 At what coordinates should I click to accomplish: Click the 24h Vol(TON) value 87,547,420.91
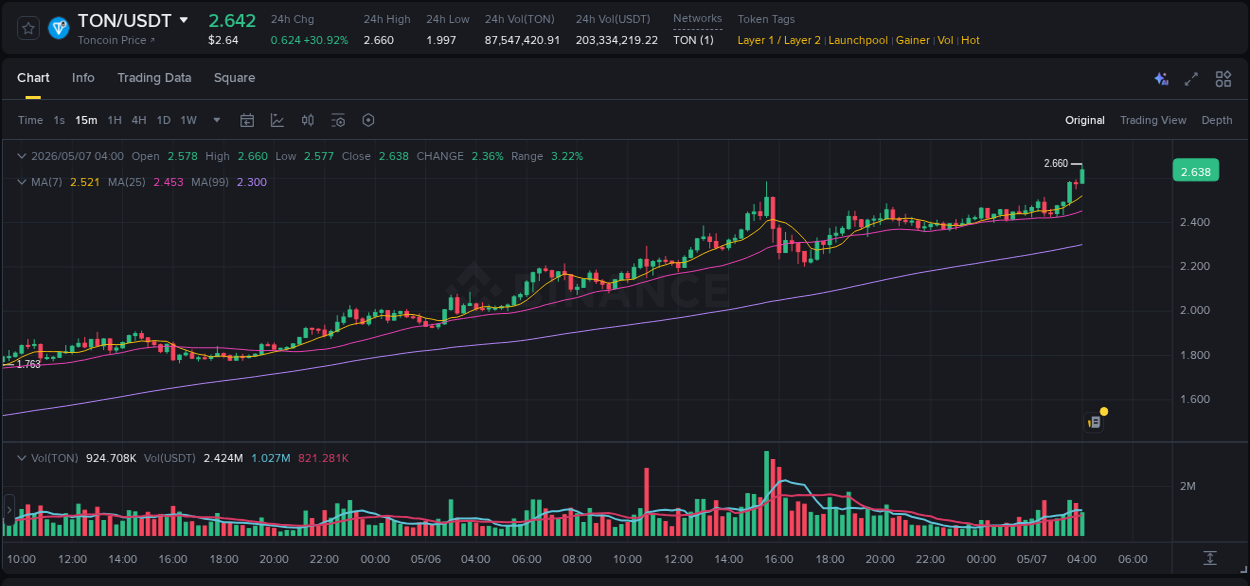click(x=522, y=40)
